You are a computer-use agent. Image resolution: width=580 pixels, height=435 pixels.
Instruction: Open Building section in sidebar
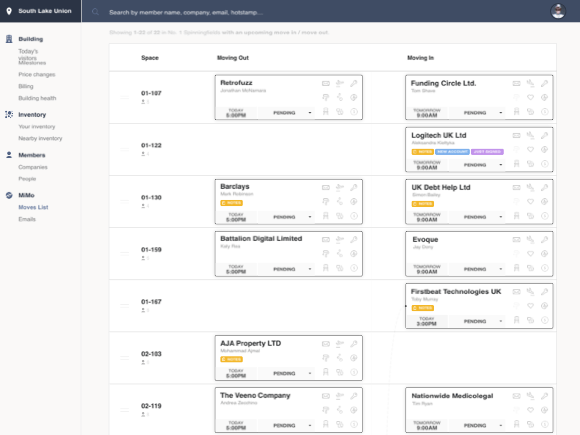point(30,39)
